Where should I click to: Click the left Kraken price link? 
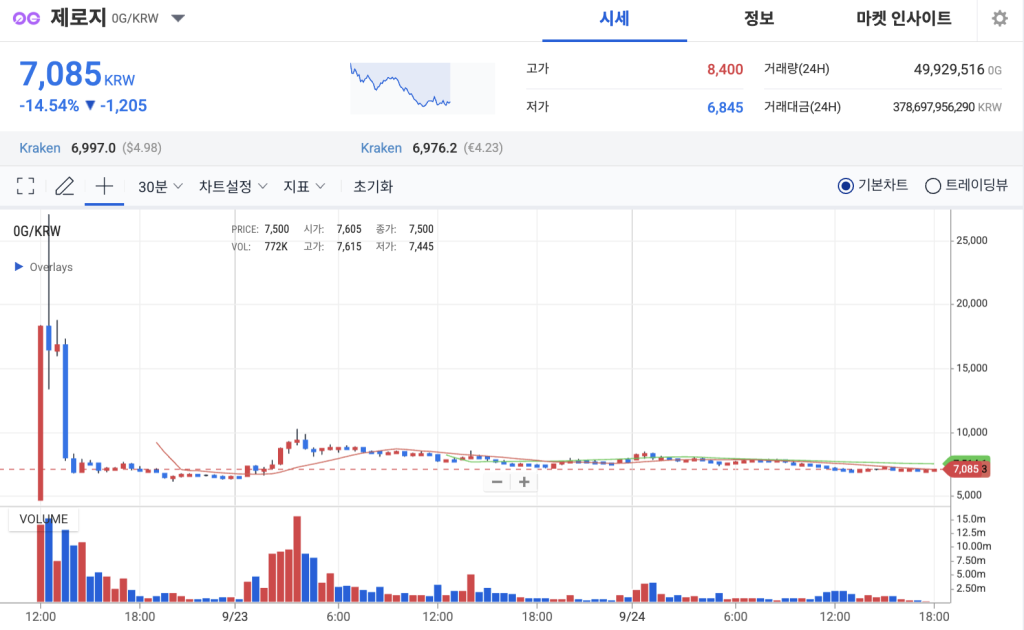click(x=40, y=147)
